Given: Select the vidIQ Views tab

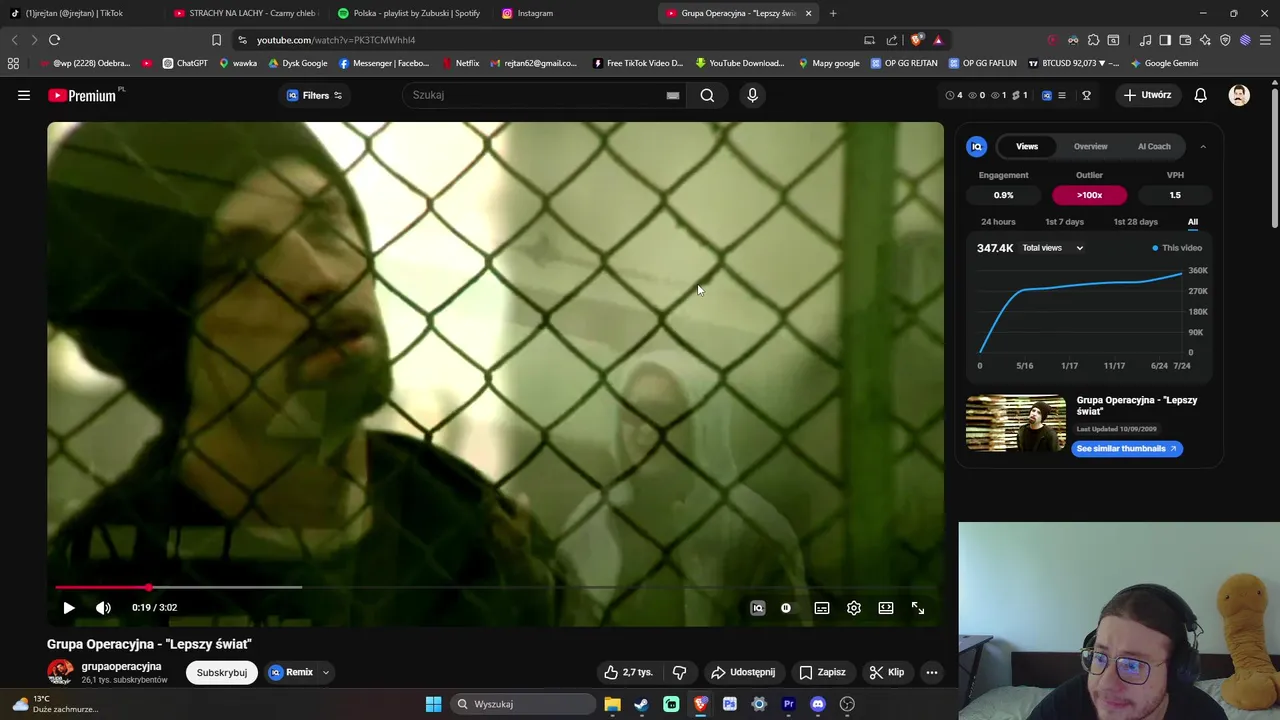Looking at the screenshot, I should pyautogui.click(x=1027, y=146).
